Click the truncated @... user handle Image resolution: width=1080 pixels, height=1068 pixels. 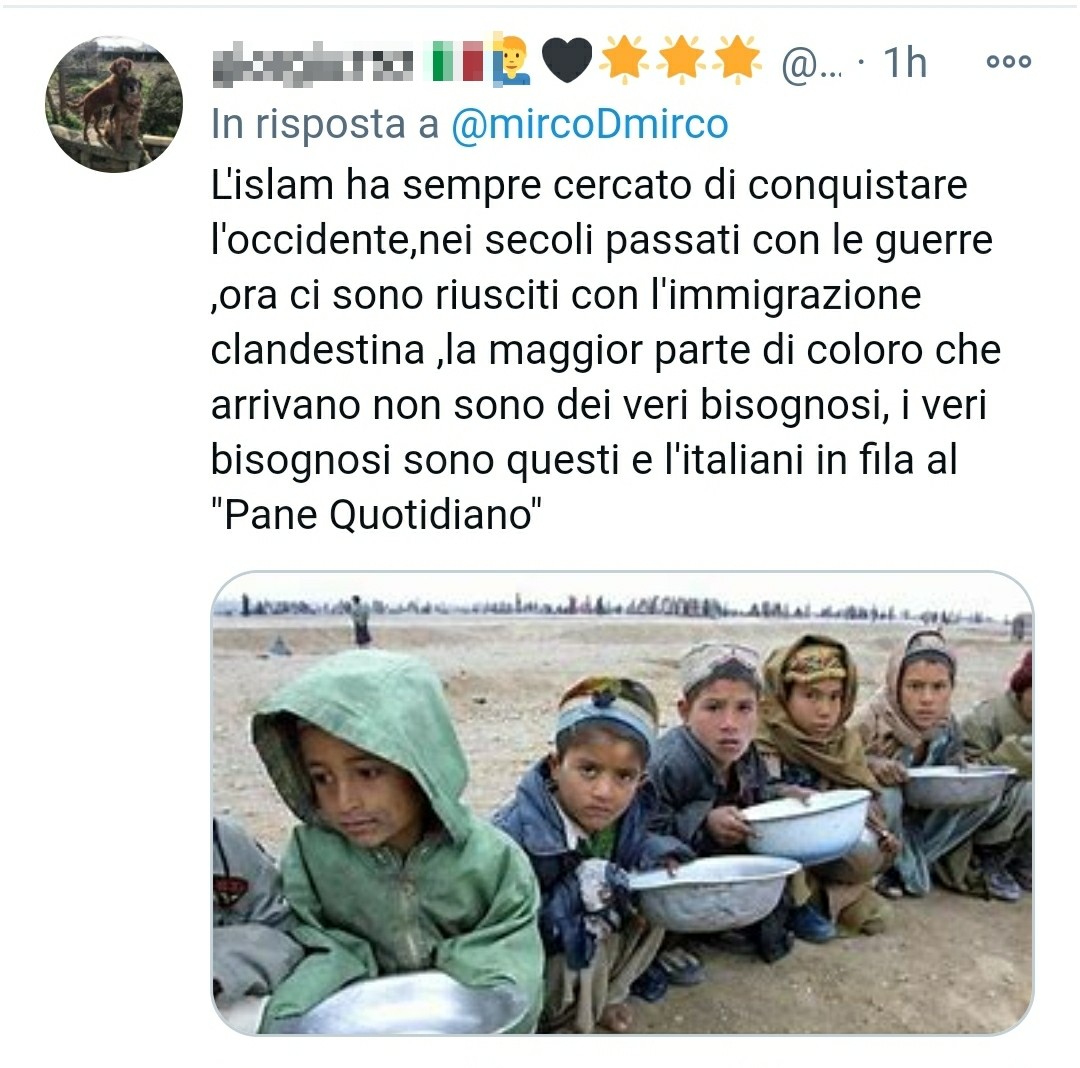[811, 65]
